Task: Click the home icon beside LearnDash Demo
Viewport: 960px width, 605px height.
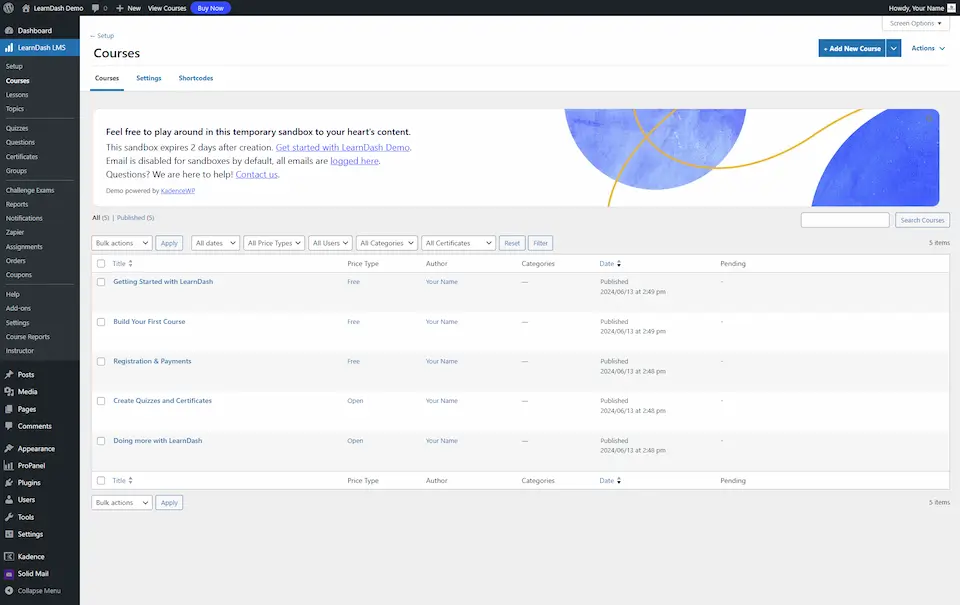Action: pos(26,8)
